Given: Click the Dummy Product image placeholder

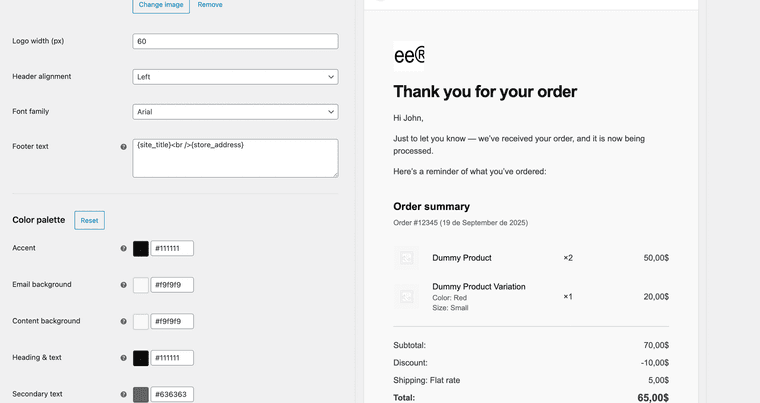Looking at the screenshot, I should pos(406,258).
